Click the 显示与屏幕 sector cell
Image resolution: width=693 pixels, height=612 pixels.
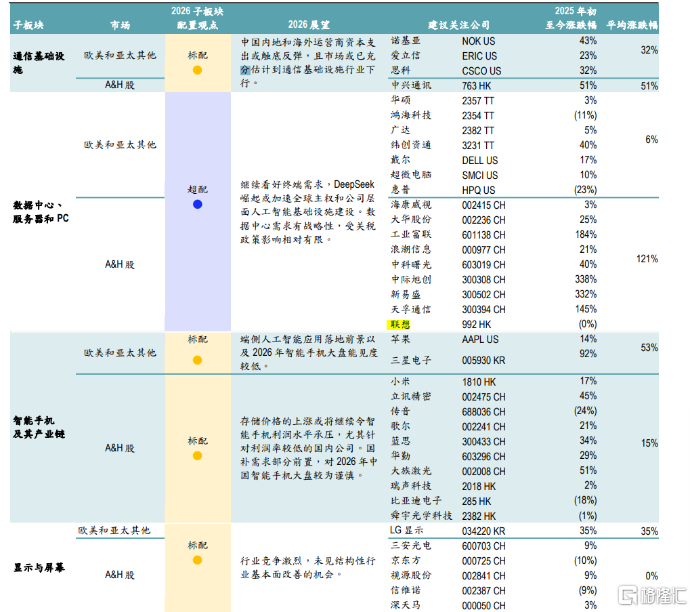(39, 567)
